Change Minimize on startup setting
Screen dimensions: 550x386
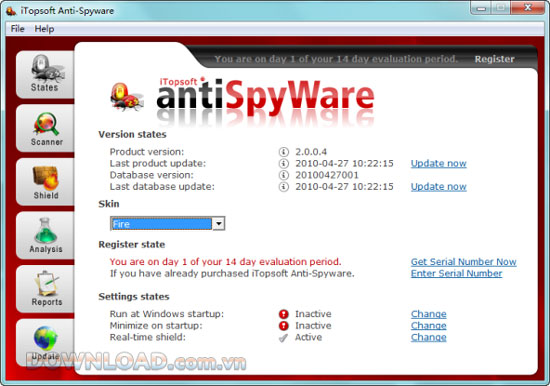click(x=429, y=326)
